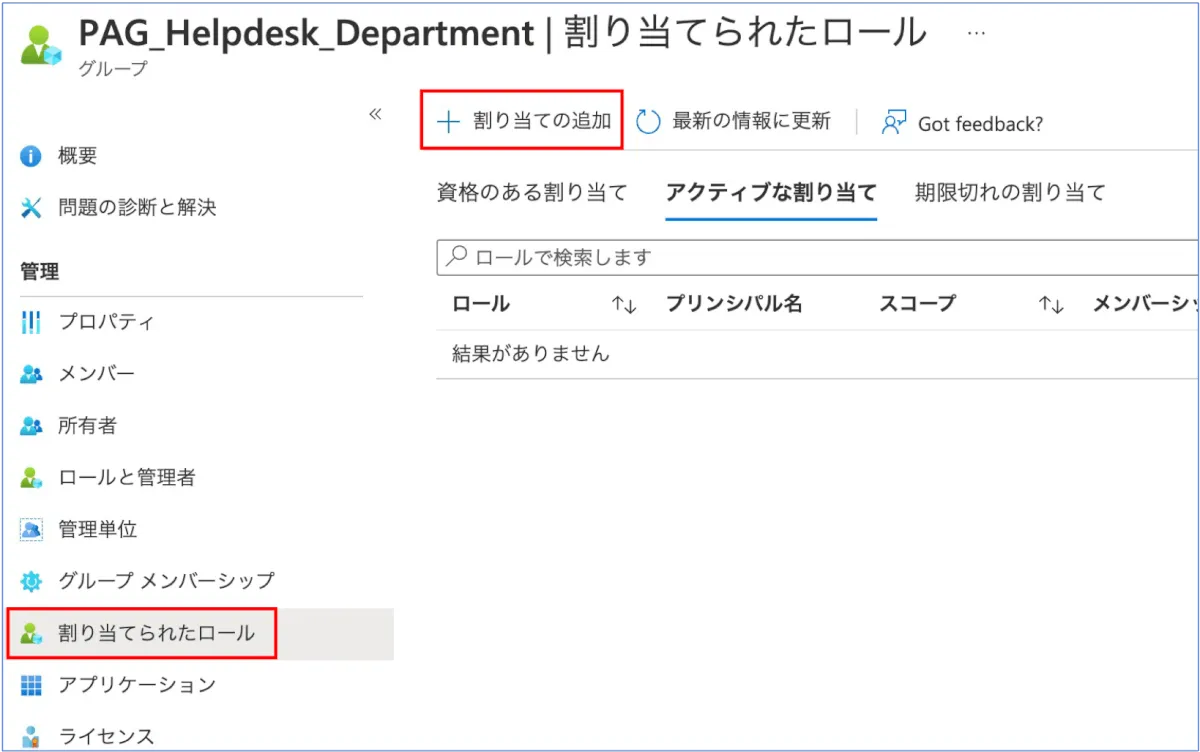
Task: Switch to 資格のある割り当て tab
Action: pos(531,192)
